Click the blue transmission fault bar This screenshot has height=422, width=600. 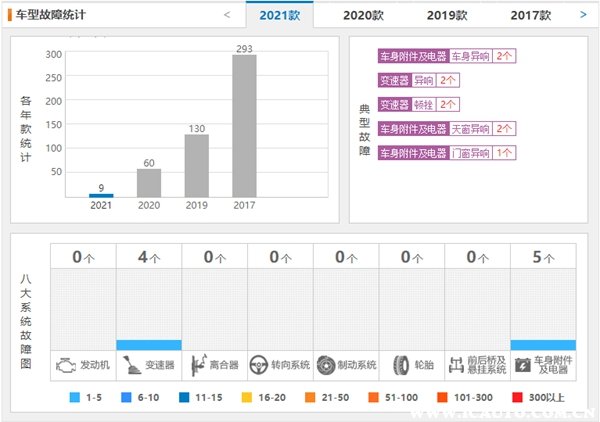coord(149,345)
